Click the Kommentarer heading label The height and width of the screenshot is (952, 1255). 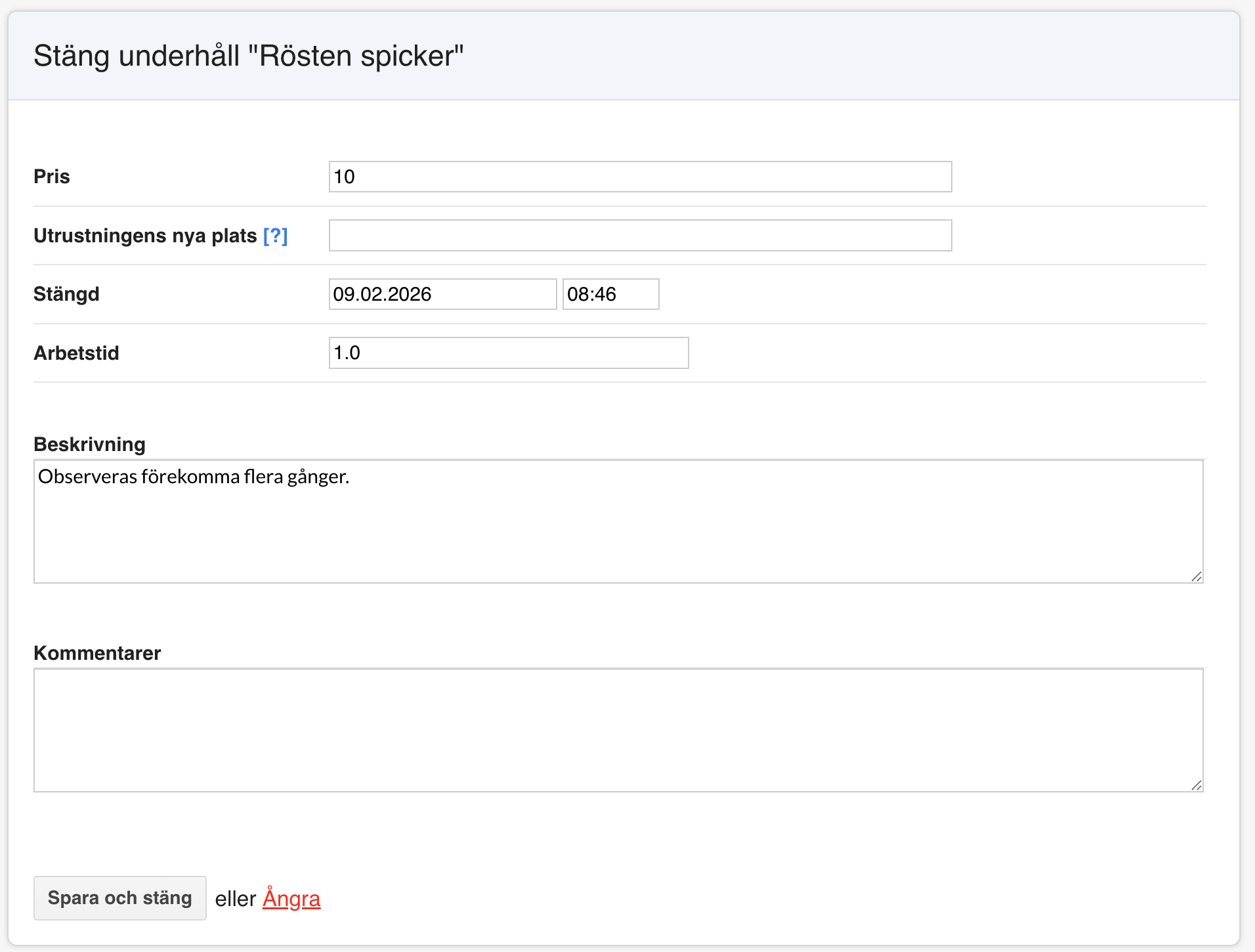[97, 653]
